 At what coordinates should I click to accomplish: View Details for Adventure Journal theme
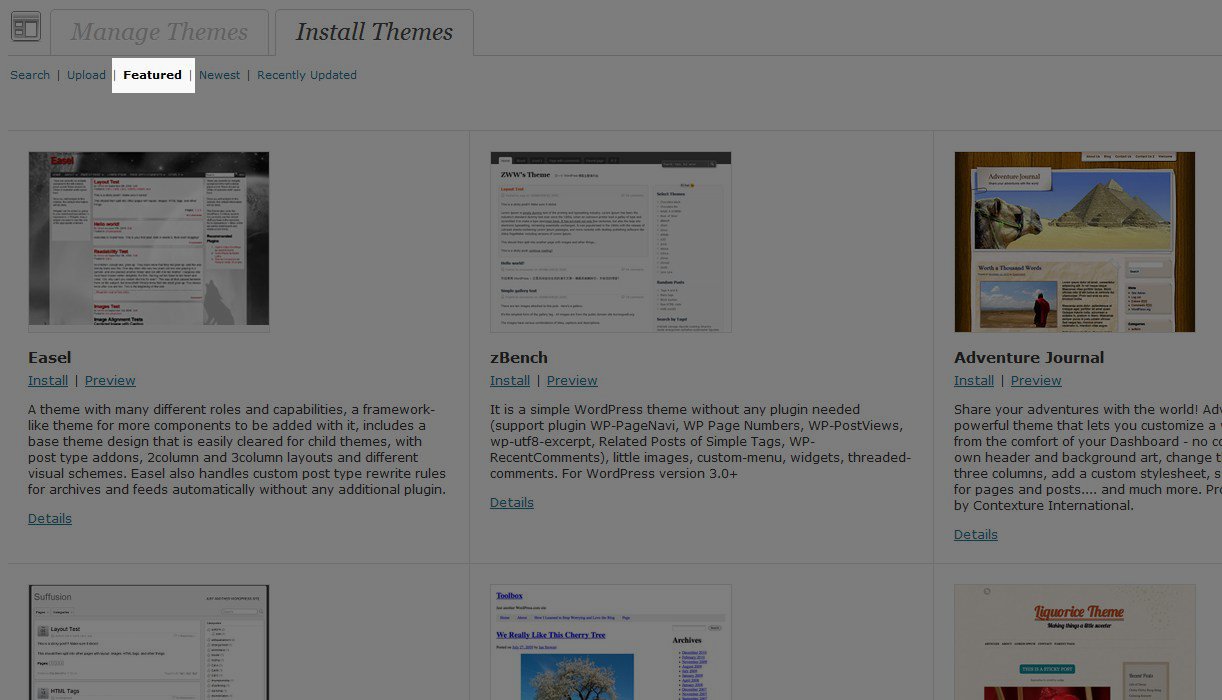point(976,535)
